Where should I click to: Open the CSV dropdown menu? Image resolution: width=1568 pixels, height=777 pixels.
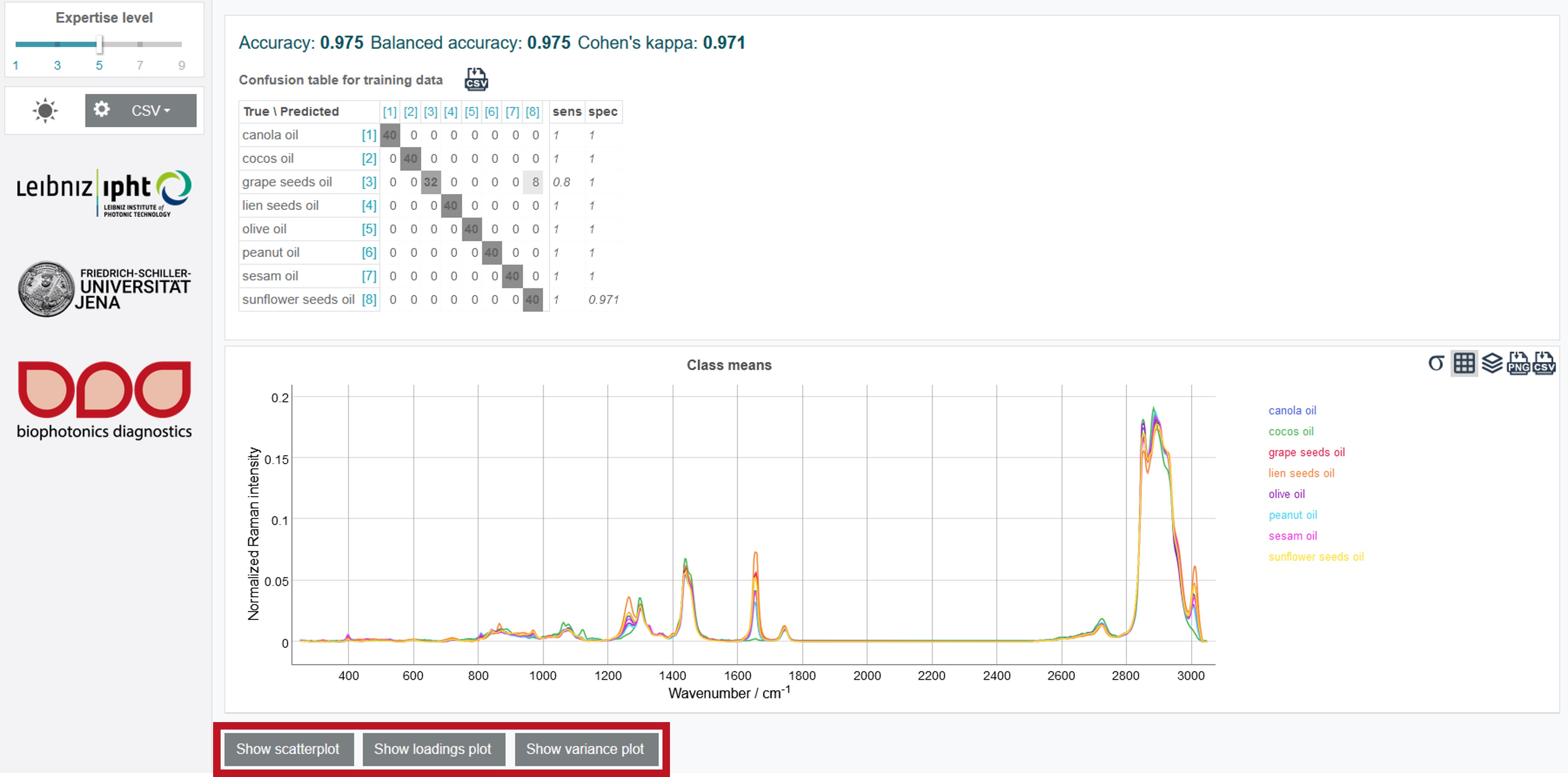point(150,111)
